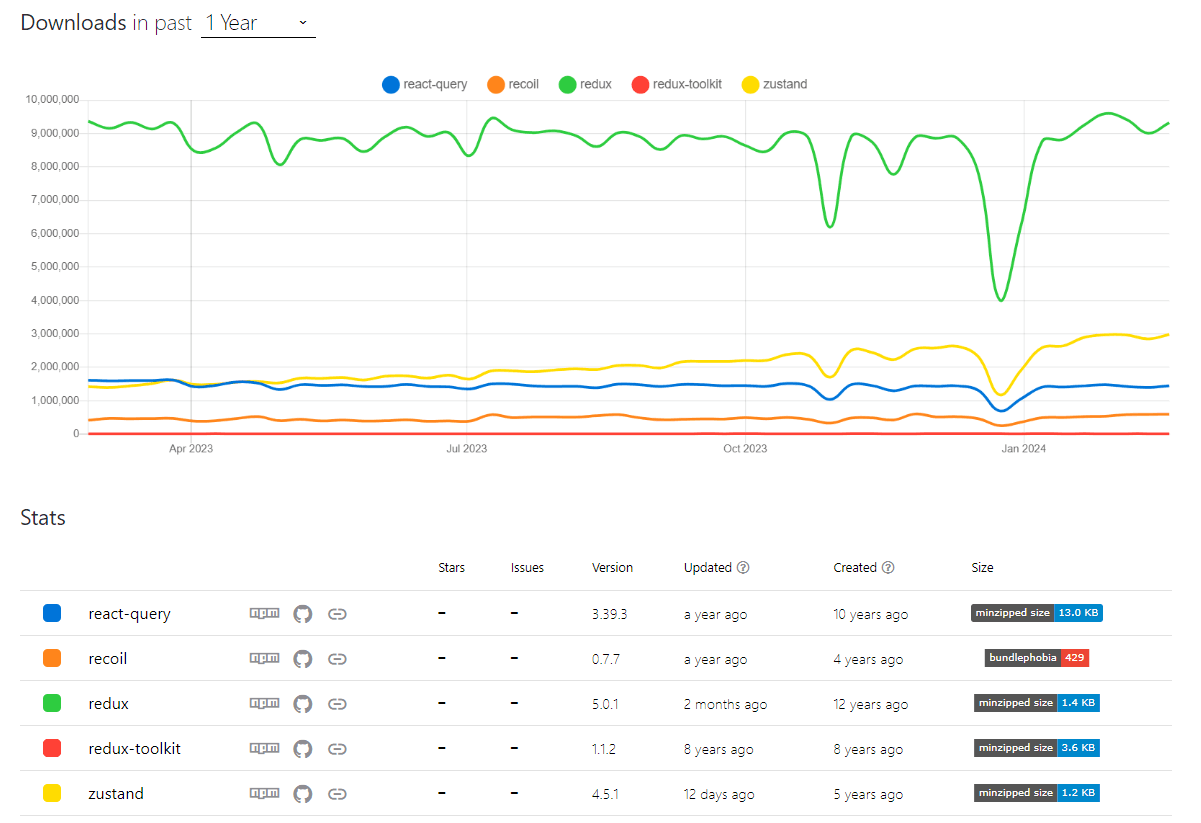The image size is (1201, 823).
Task: Click the Stars column header
Action: (x=451, y=568)
